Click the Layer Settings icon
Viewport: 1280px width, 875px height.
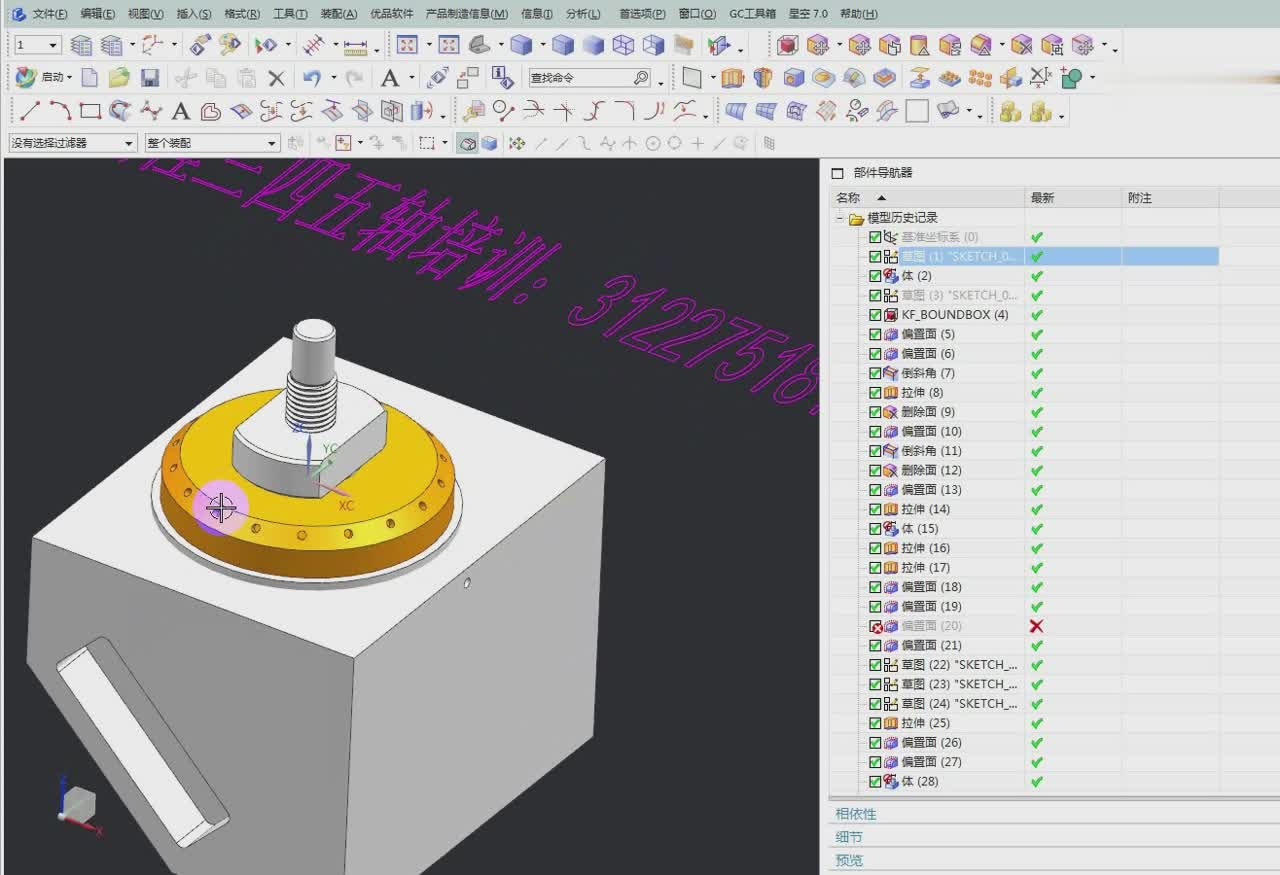click(x=81, y=45)
